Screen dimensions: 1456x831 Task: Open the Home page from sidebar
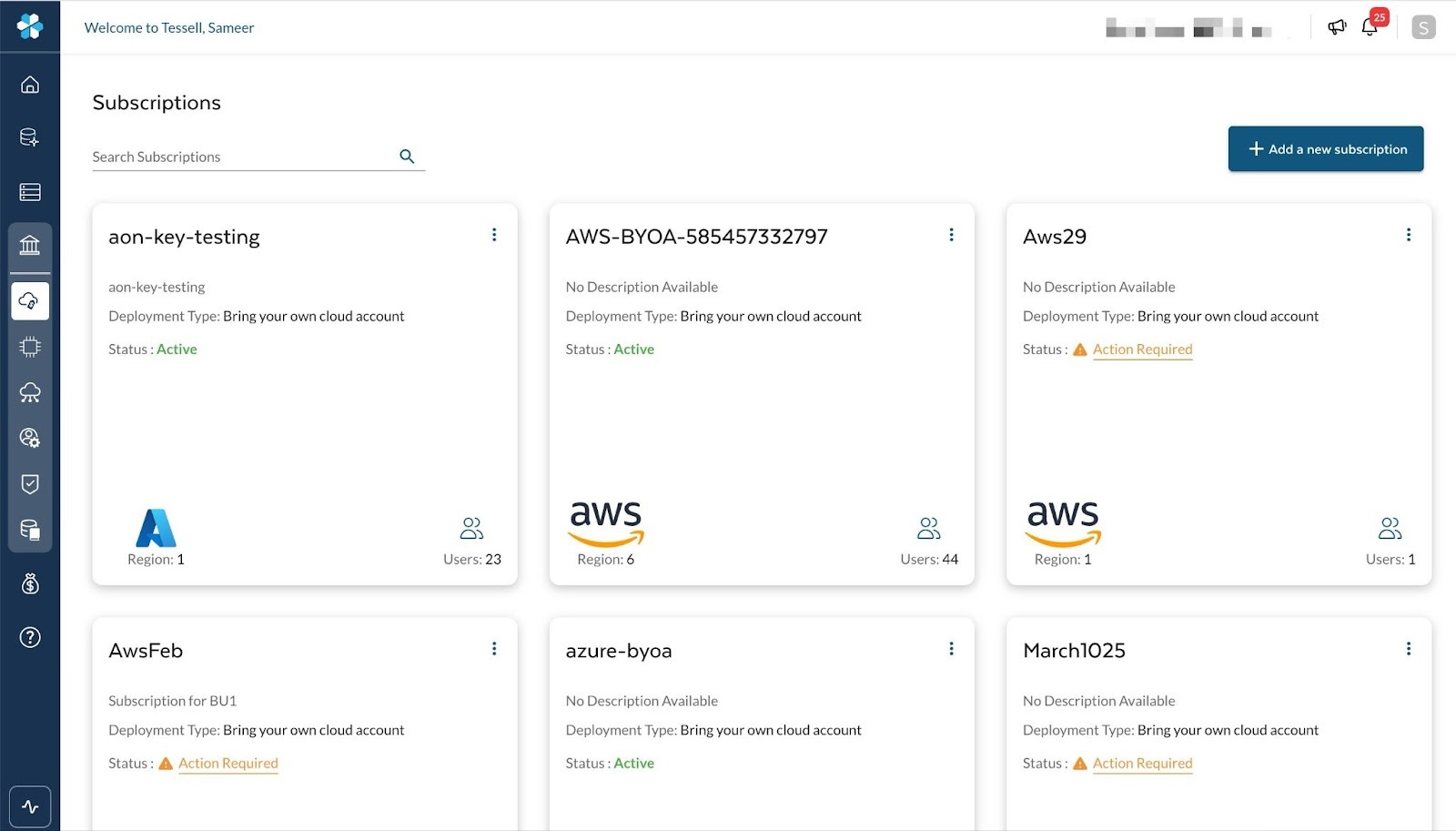(30, 85)
